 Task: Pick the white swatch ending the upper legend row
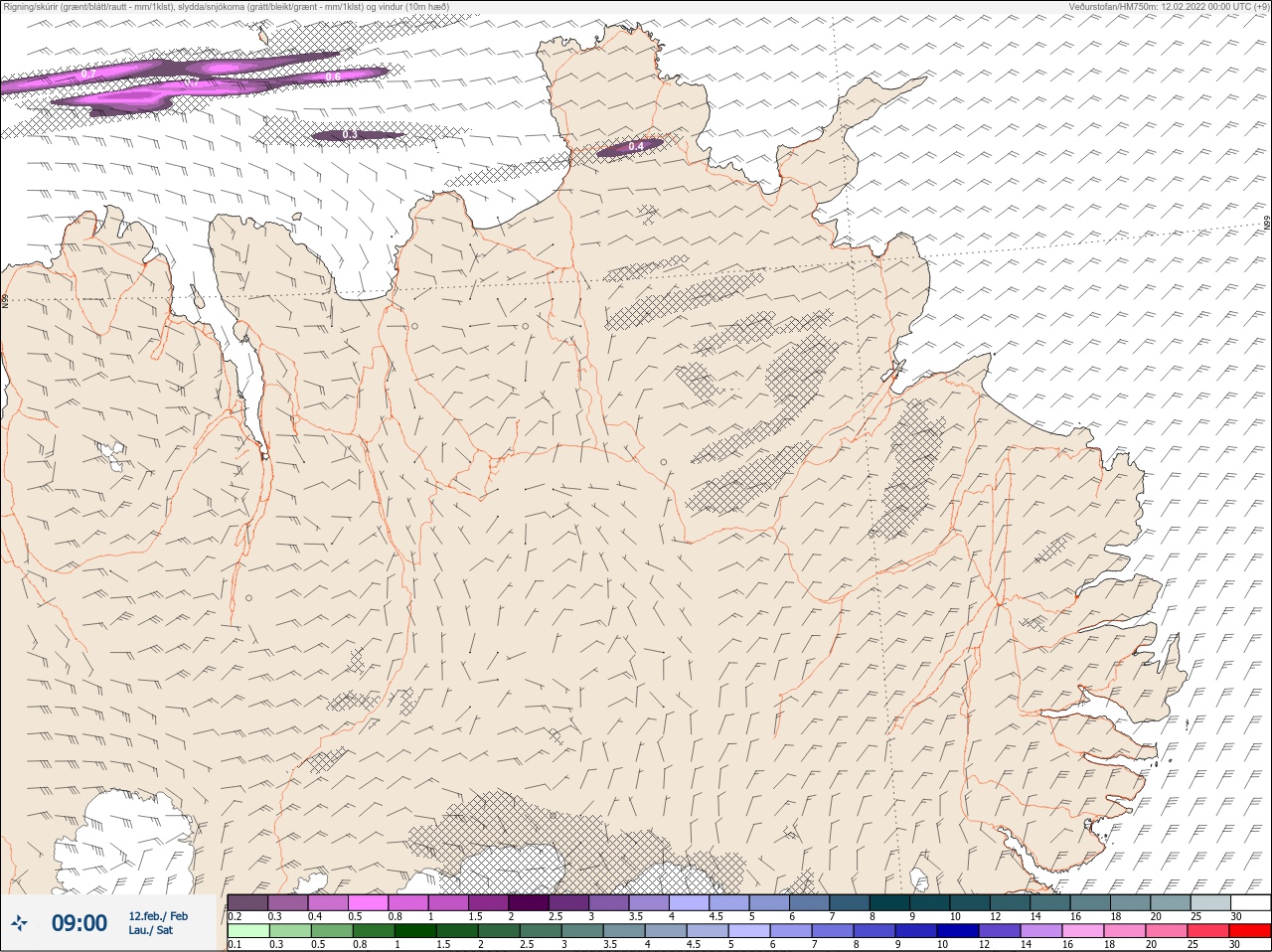(x=1250, y=902)
